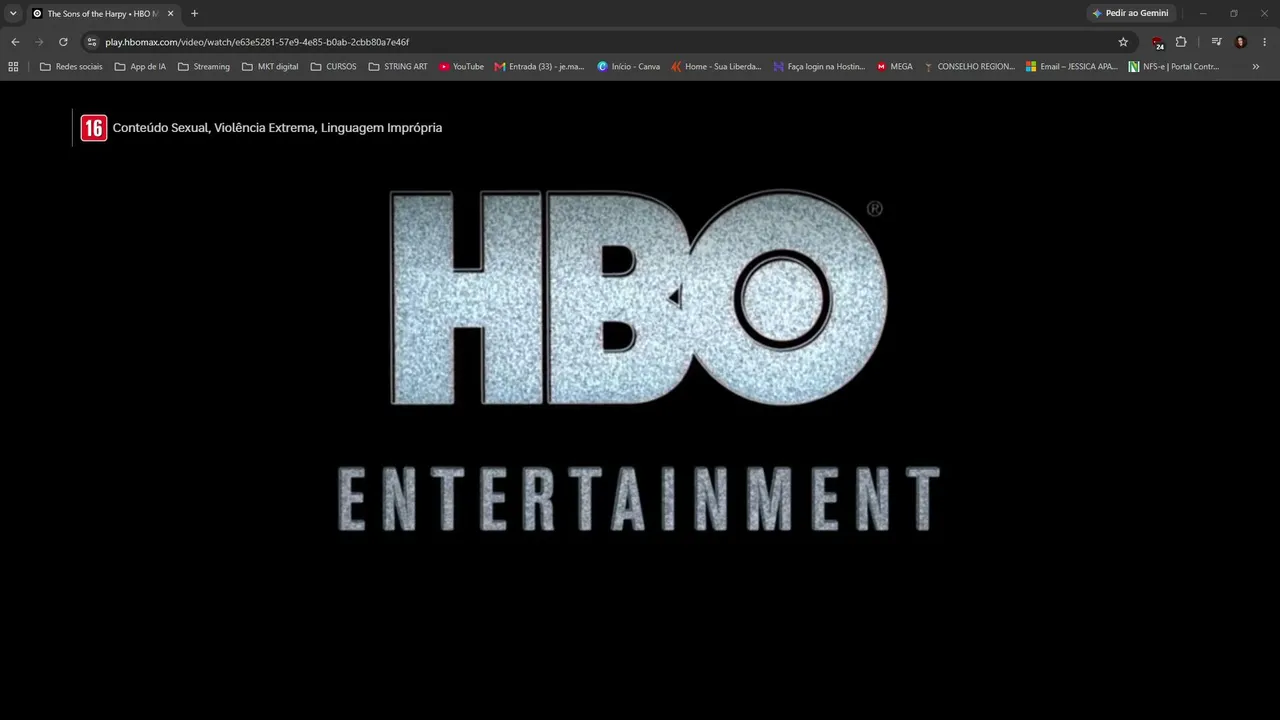1280x720 pixels.
Task: Open the Gmail Entrada (33) bookmark
Action: (539, 67)
